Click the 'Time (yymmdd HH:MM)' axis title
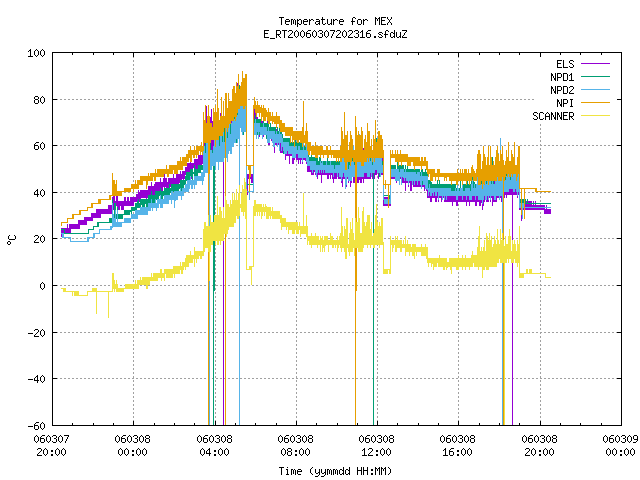640x480 pixels. click(x=335, y=471)
